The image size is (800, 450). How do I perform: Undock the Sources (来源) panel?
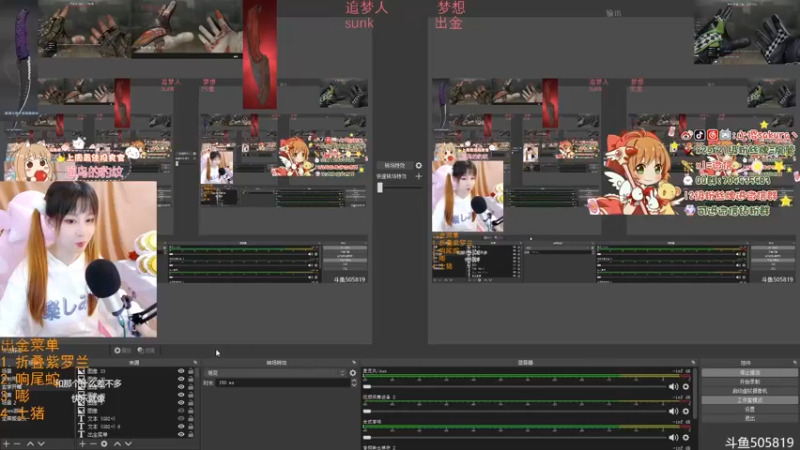click(x=195, y=363)
